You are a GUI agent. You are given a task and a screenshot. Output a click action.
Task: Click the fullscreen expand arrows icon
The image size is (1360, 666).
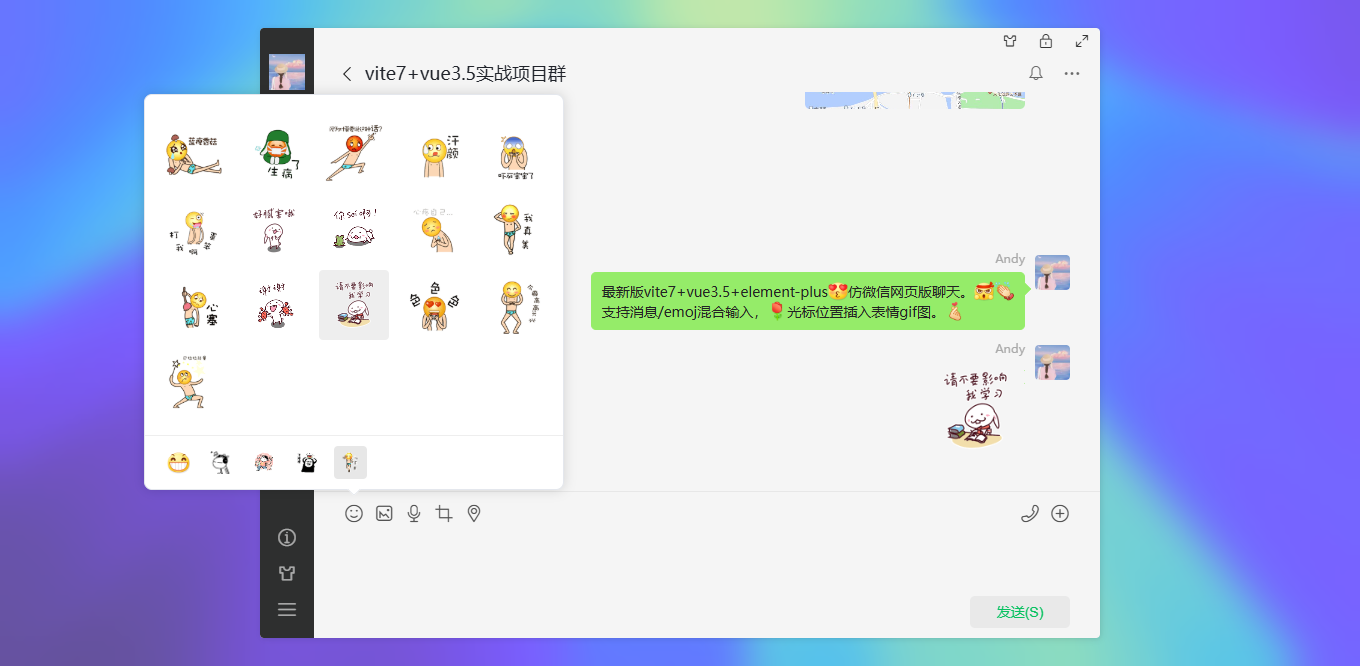[1082, 41]
